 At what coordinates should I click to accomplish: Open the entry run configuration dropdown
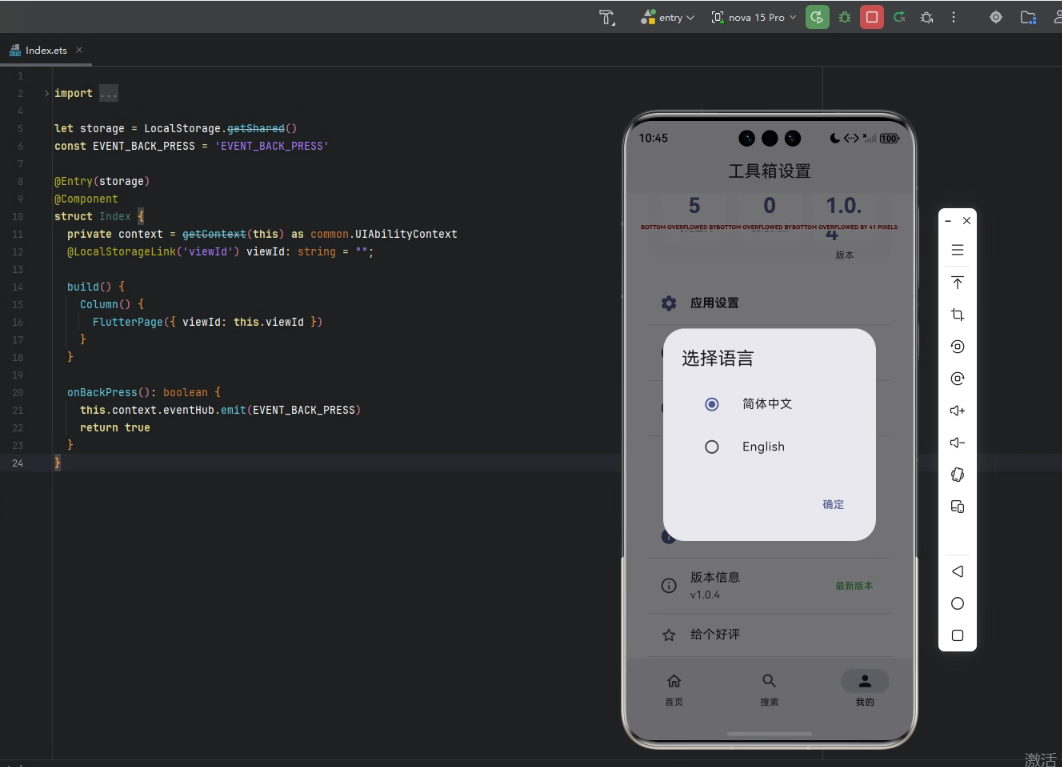click(x=668, y=18)
